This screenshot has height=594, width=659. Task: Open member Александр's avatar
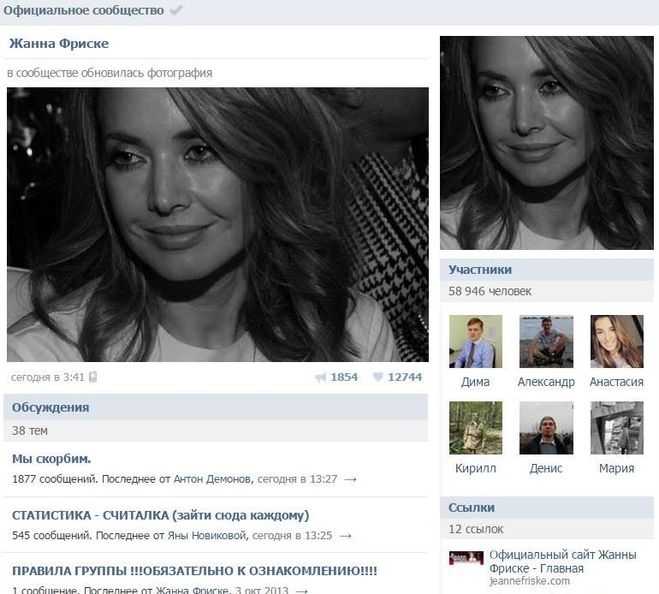(546, 341)
